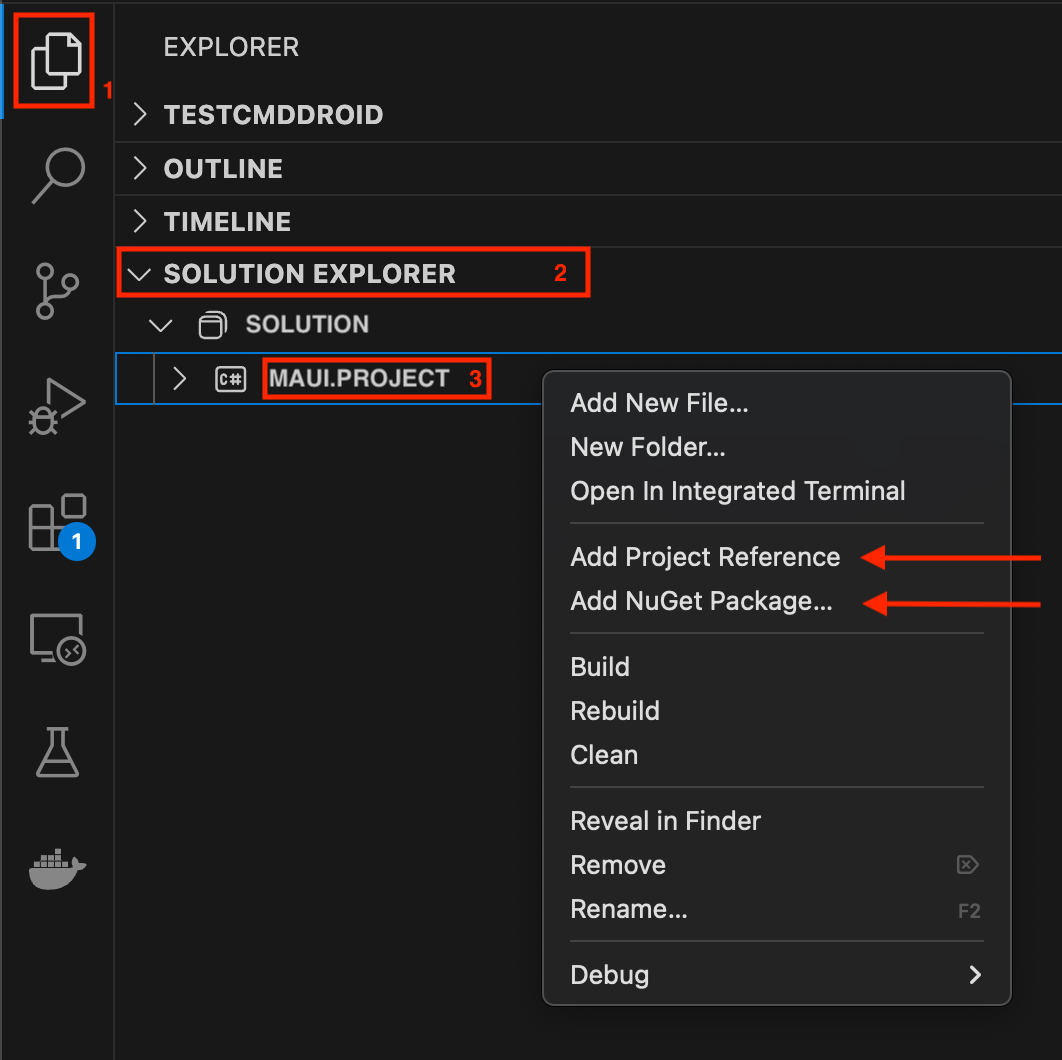1062x1060 pixels.
Task: Select Add NuGet Package from the menu
Action: (x=701, y=602)
